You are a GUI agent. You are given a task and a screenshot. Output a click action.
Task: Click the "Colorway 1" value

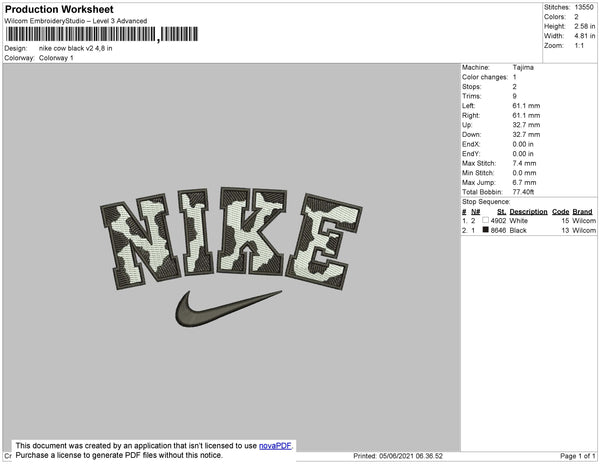pyautogui.click(x=56, y=58)
